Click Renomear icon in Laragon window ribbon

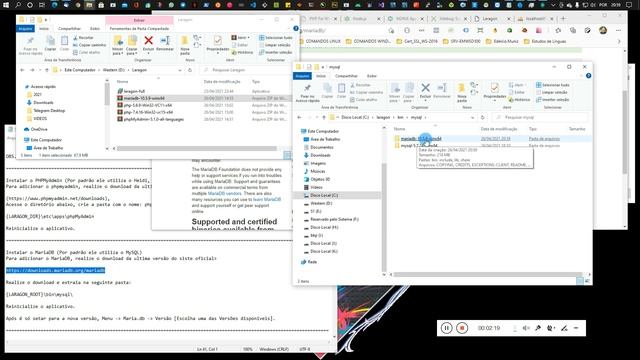coord(165,43)
